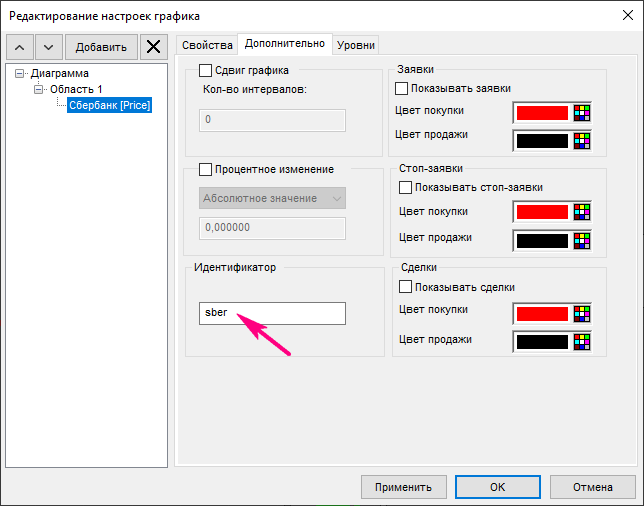Click the Идентификатор field containing sber
This screenshot has height=506, width=644.
pyautogui.click(x=273, y=313)
